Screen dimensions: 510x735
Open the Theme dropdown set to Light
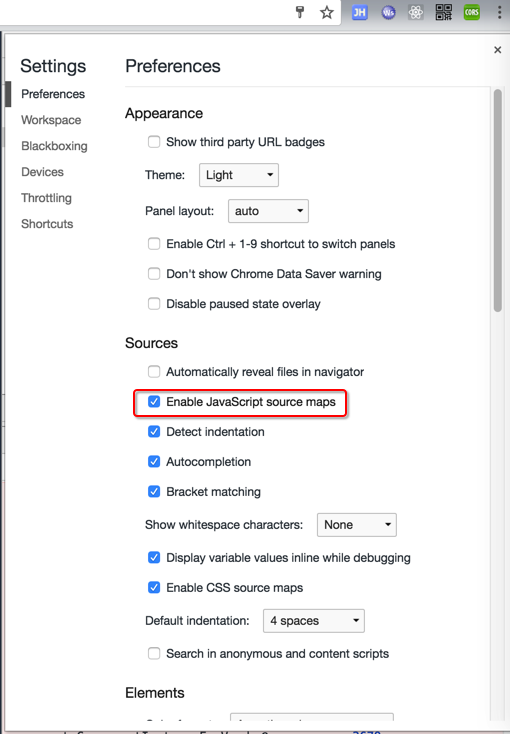pos(239,175)
